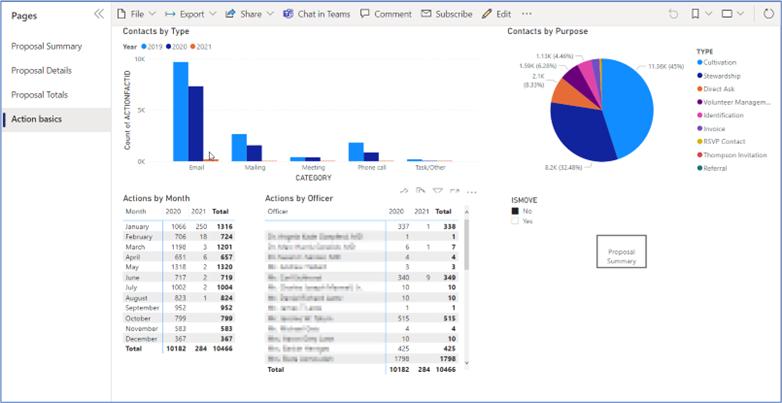
Task: Click the filter icon above Actions by Officer
Action: click(x=437, y=191)
